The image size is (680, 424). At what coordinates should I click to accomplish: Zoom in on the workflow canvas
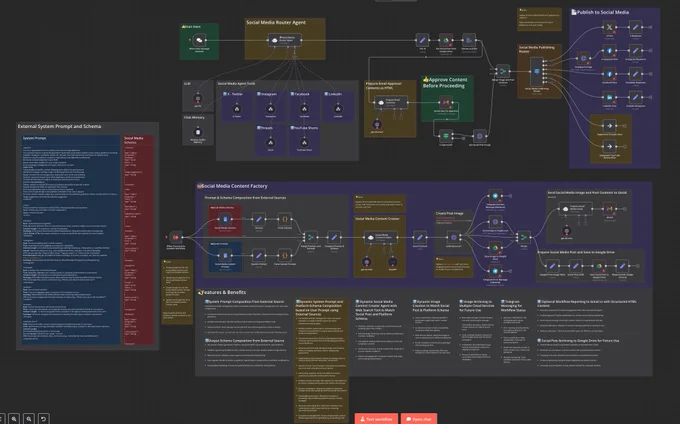coord(14,419)
